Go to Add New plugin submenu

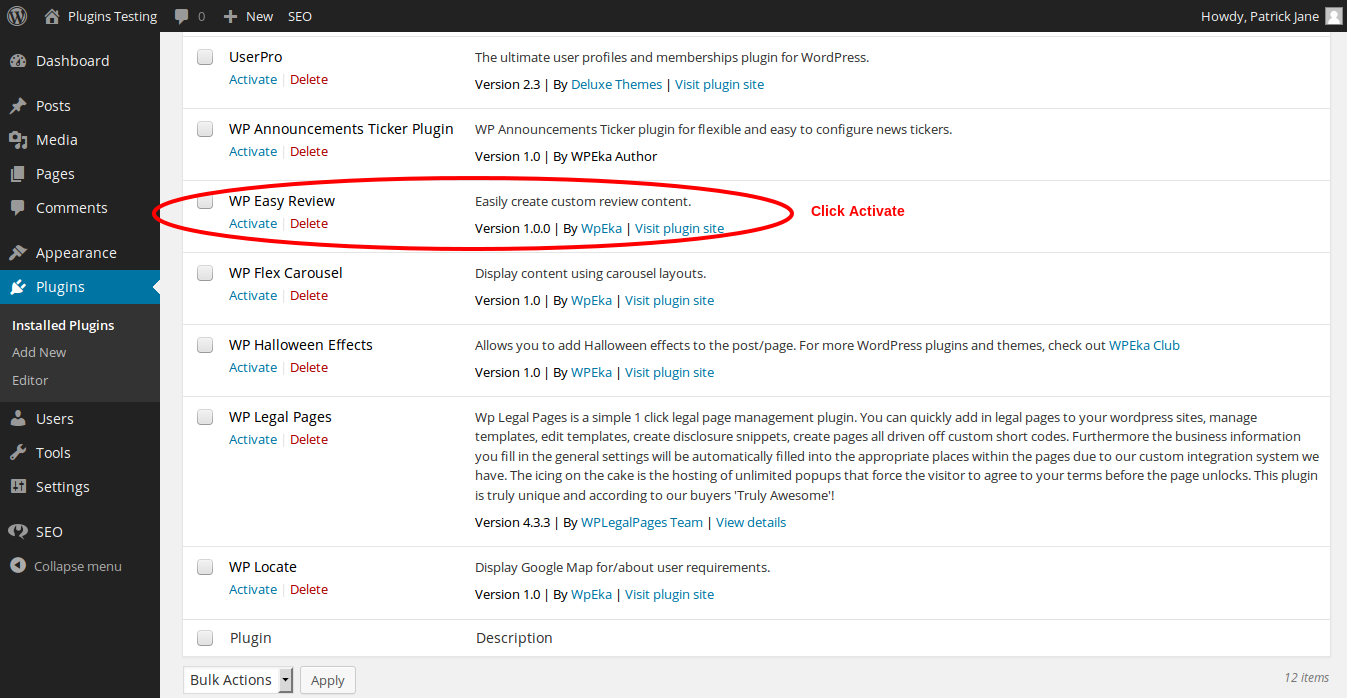click(39, 352)
